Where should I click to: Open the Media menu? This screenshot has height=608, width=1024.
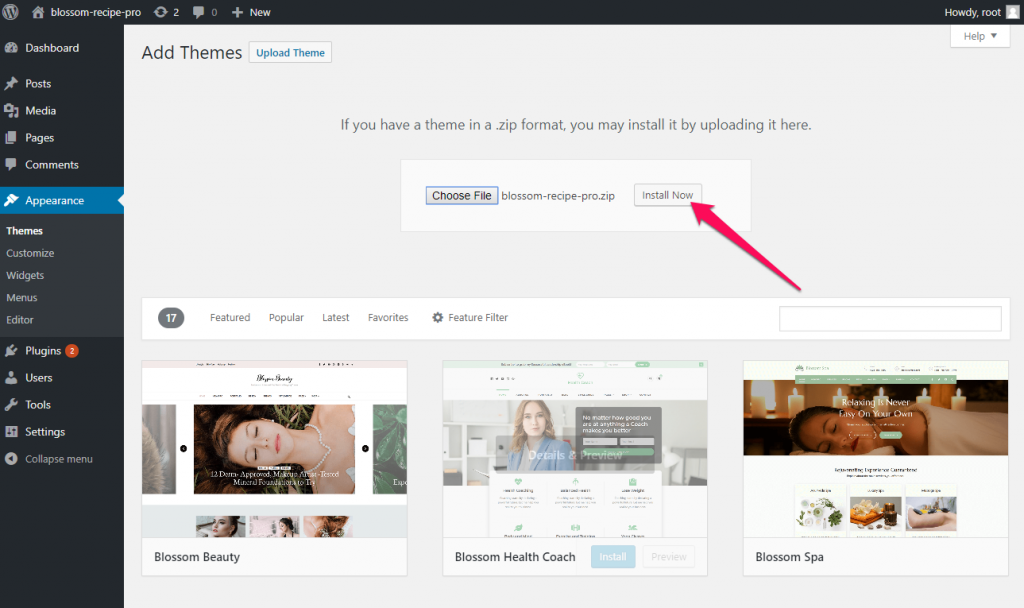pyautogui.click(x=40, y=111)
